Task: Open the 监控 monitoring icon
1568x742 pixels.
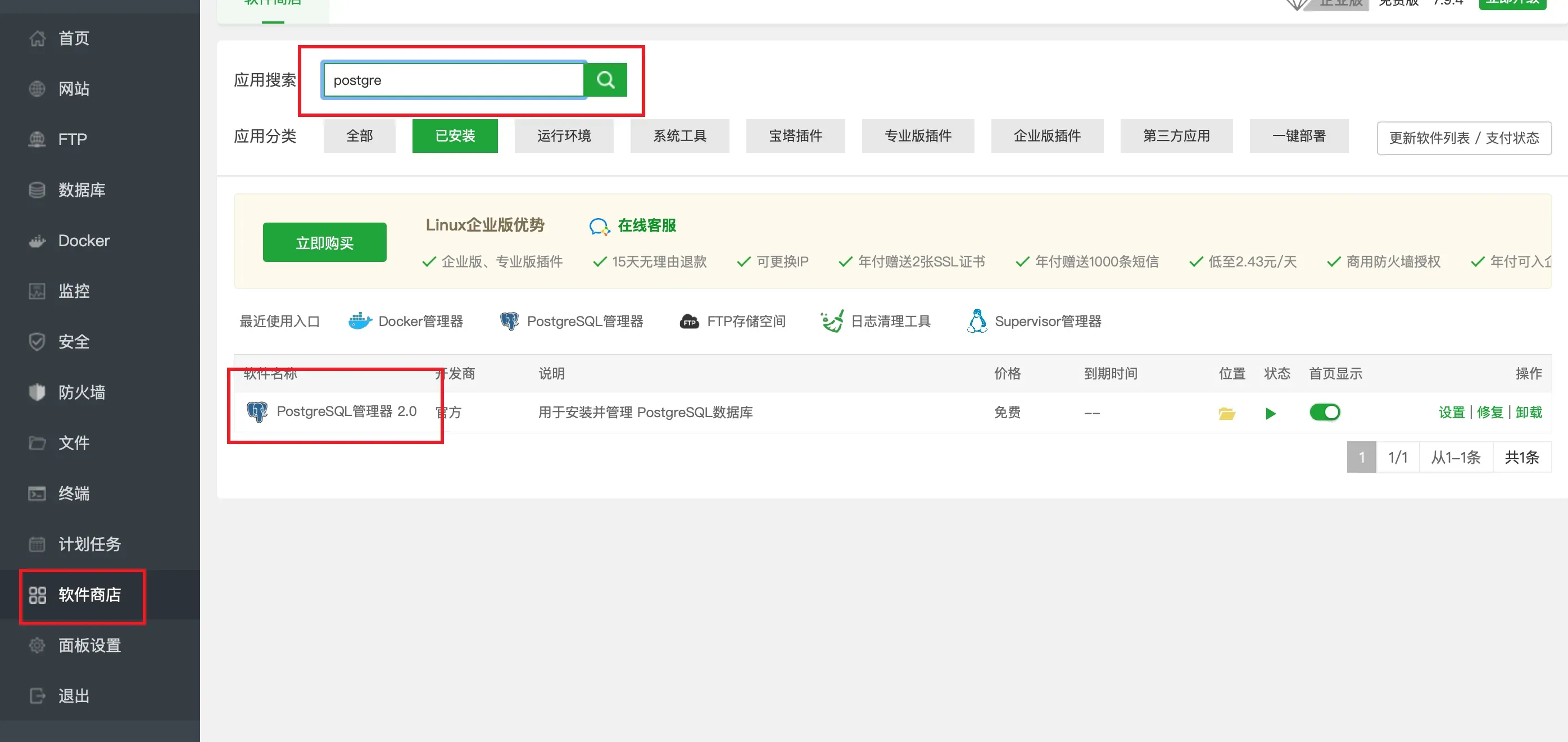Action: 37,291
